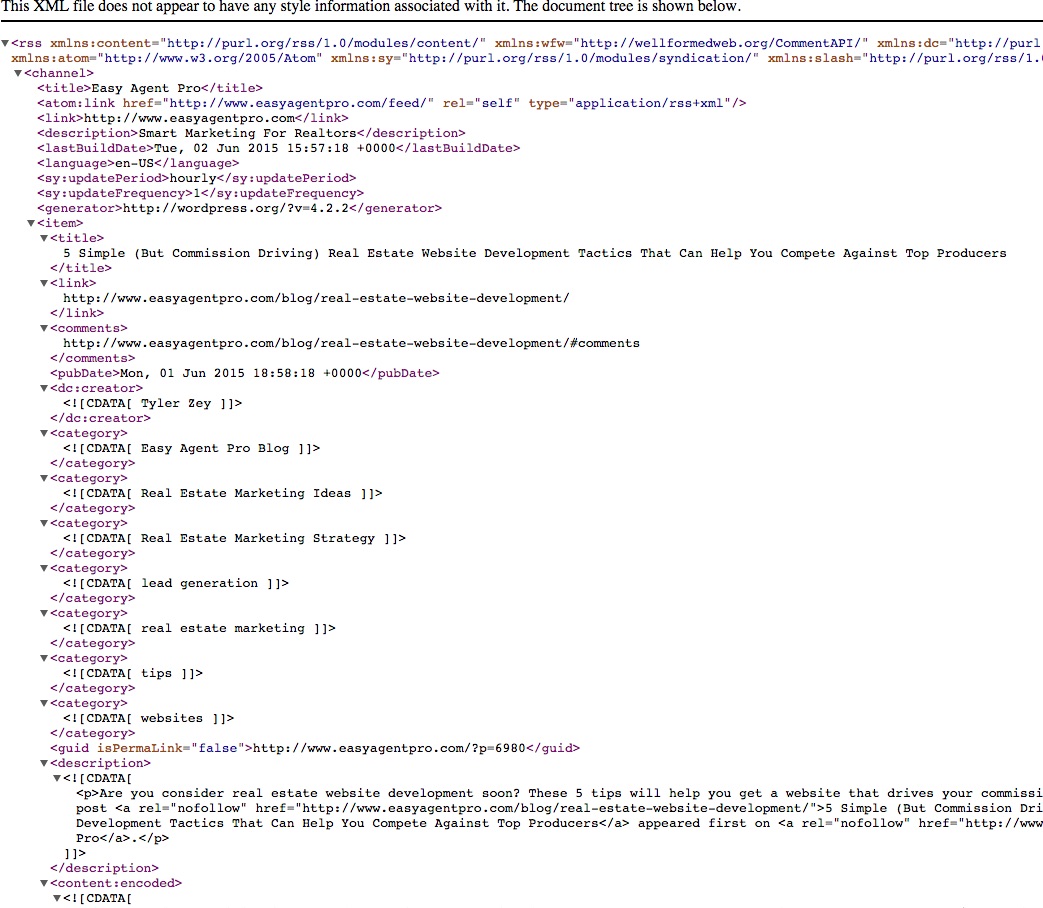Collapse the link node under item

coord(44,283)
